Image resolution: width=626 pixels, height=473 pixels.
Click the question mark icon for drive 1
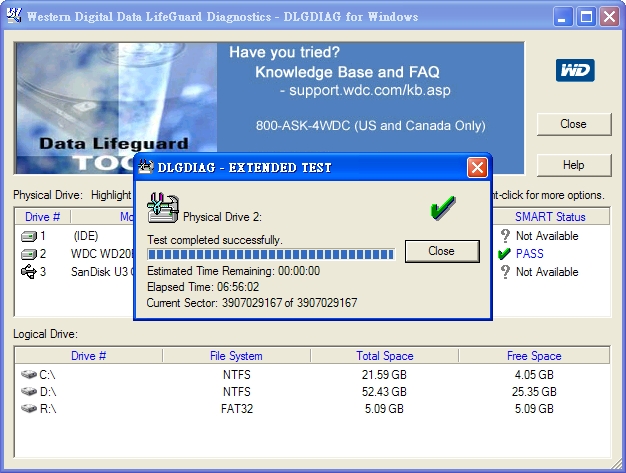point(505,236)
